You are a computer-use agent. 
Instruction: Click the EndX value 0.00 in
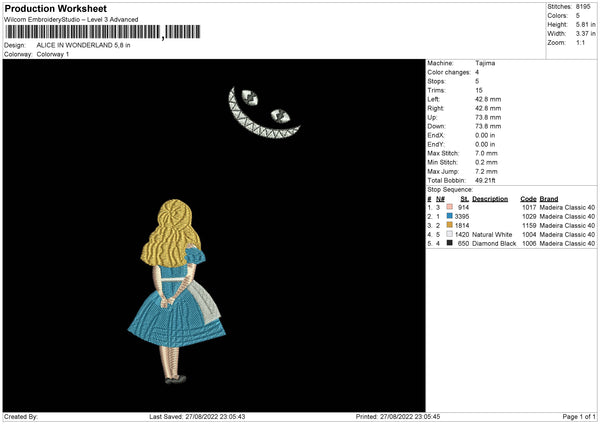(485, 135)
